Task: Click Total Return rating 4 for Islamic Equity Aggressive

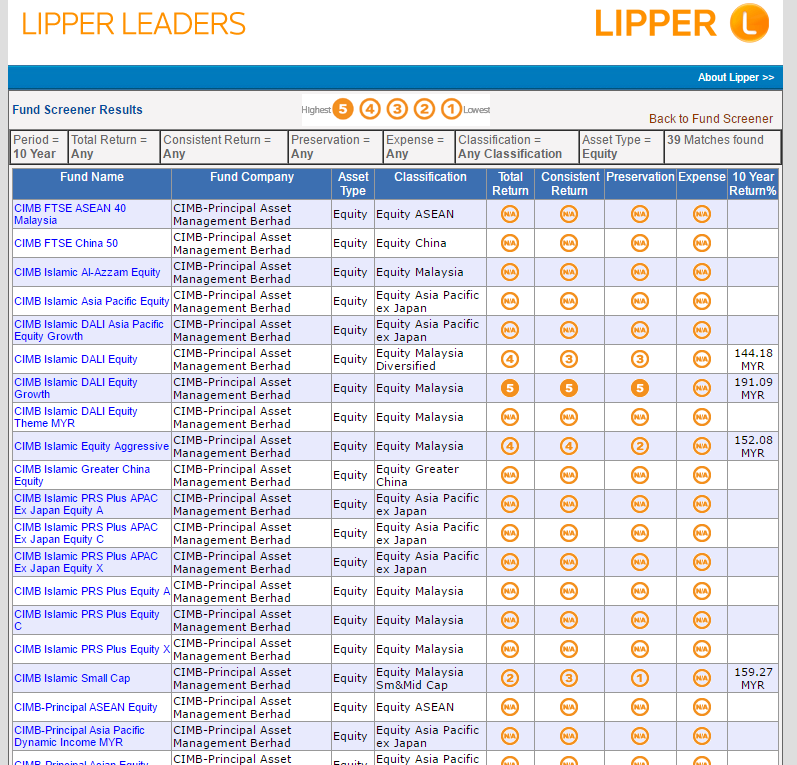Action: [510, 446]
